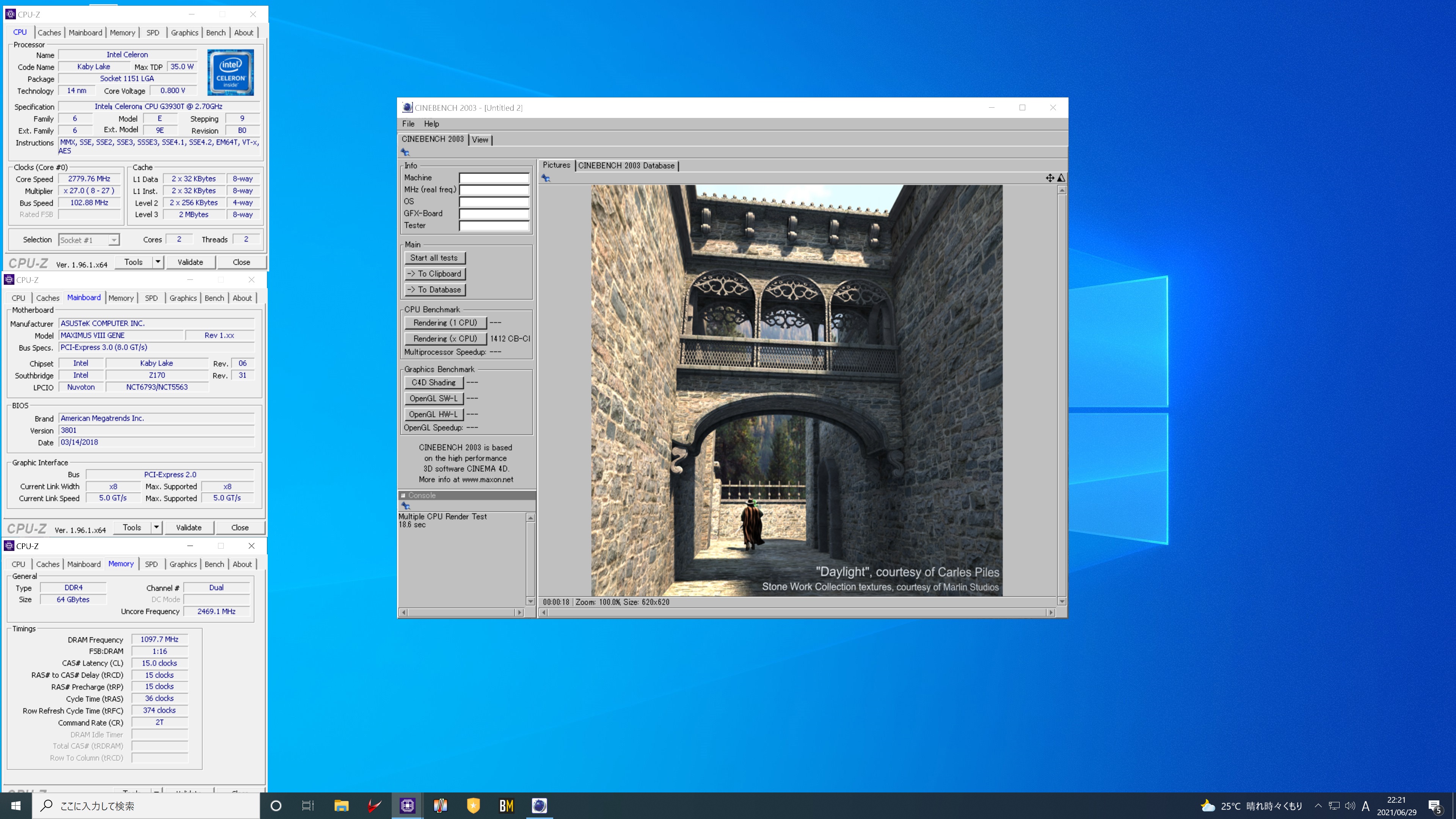Click the pin icon under Pictures tab

[546, 178]
